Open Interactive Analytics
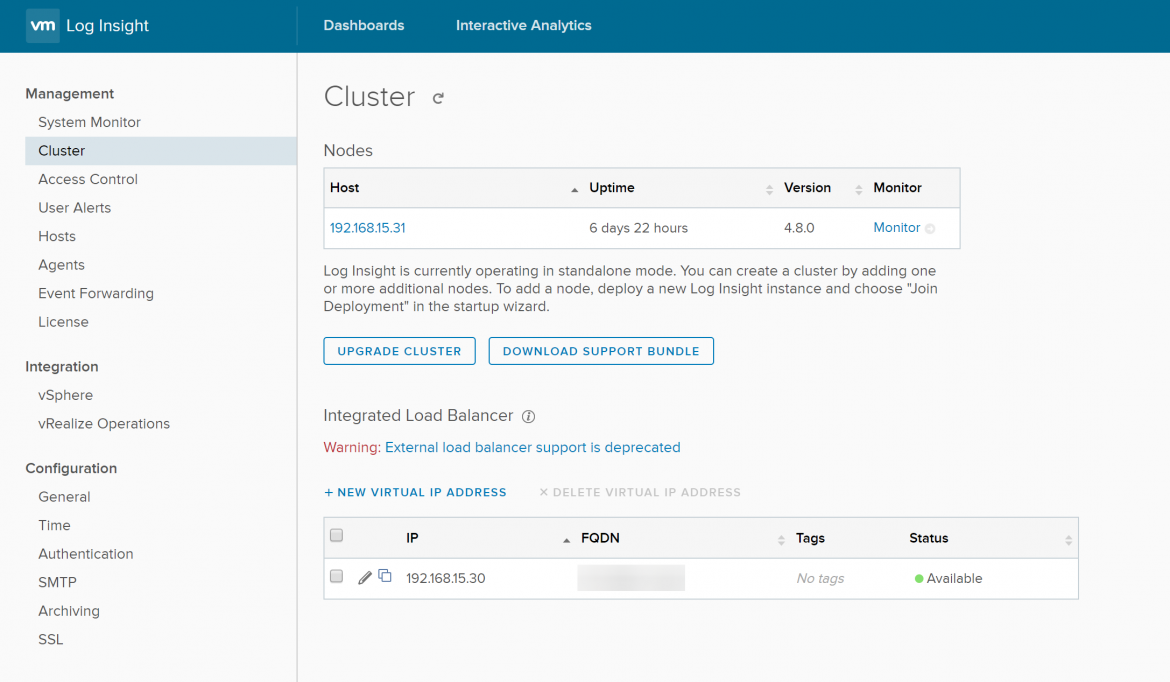Viewport: 1170px width, 682px height. (523, 26)
